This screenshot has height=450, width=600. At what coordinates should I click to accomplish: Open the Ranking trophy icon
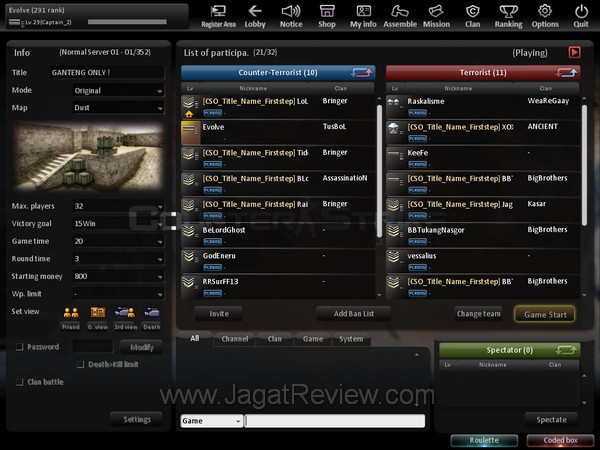(x=509, y=16)
